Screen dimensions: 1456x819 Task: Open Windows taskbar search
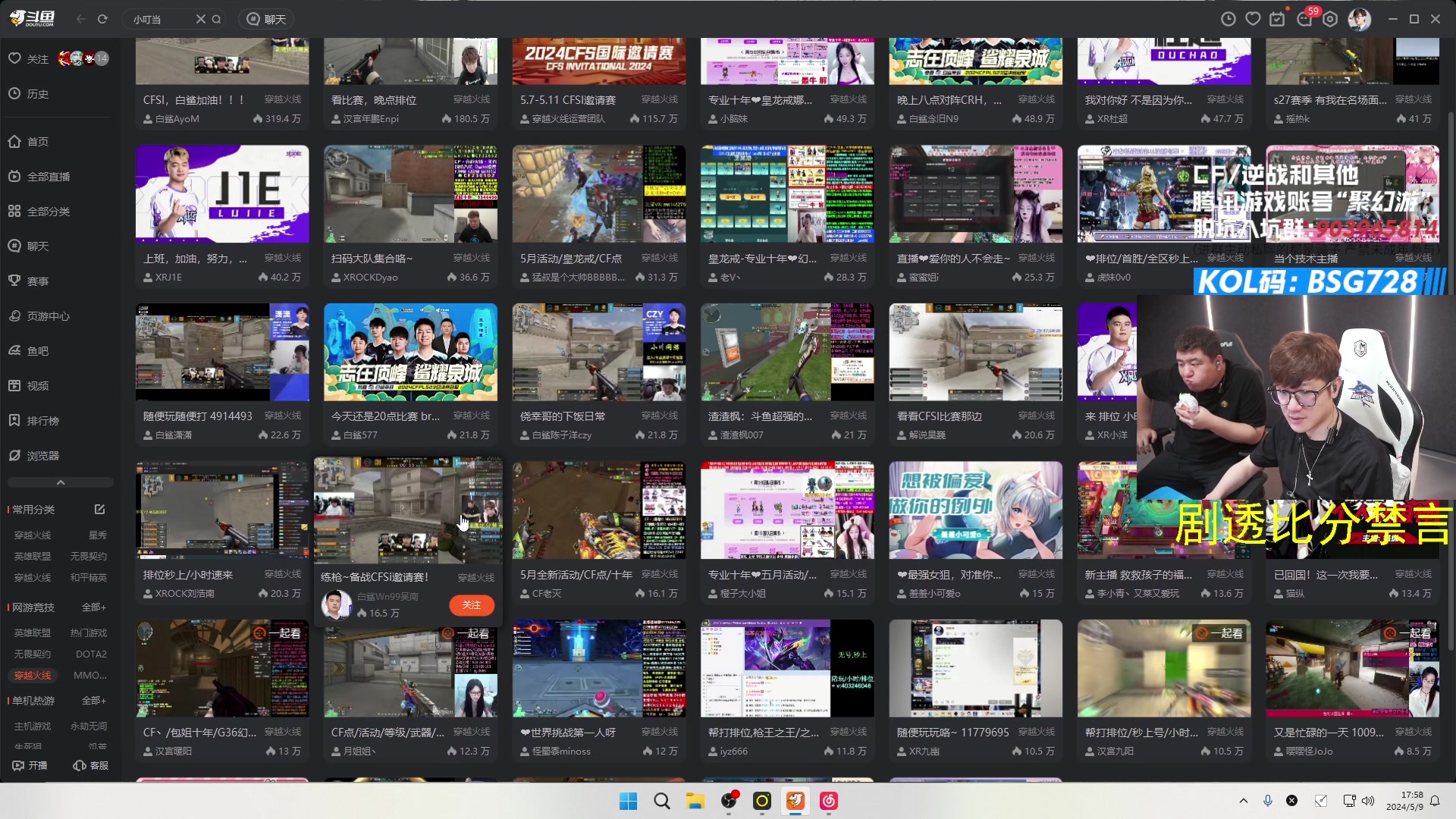[x=661, y=801]
